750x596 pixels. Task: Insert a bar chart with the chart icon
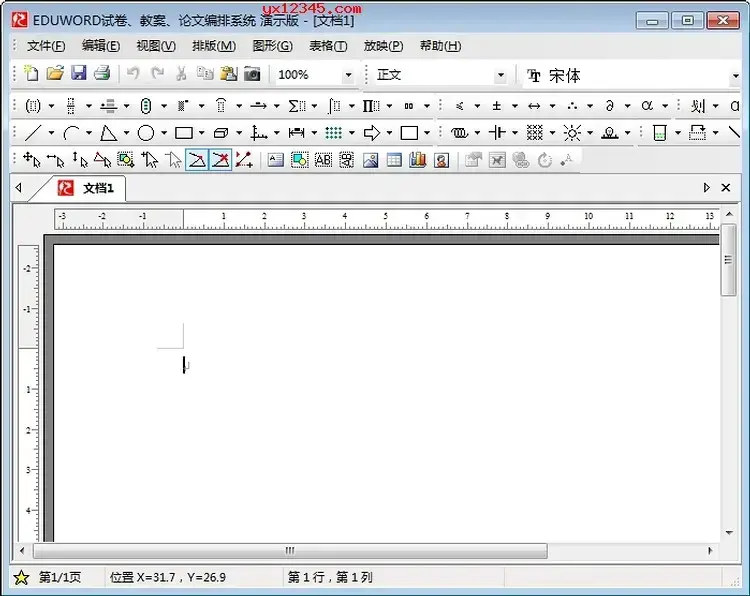pyautogui.click(x=418, y=160)
